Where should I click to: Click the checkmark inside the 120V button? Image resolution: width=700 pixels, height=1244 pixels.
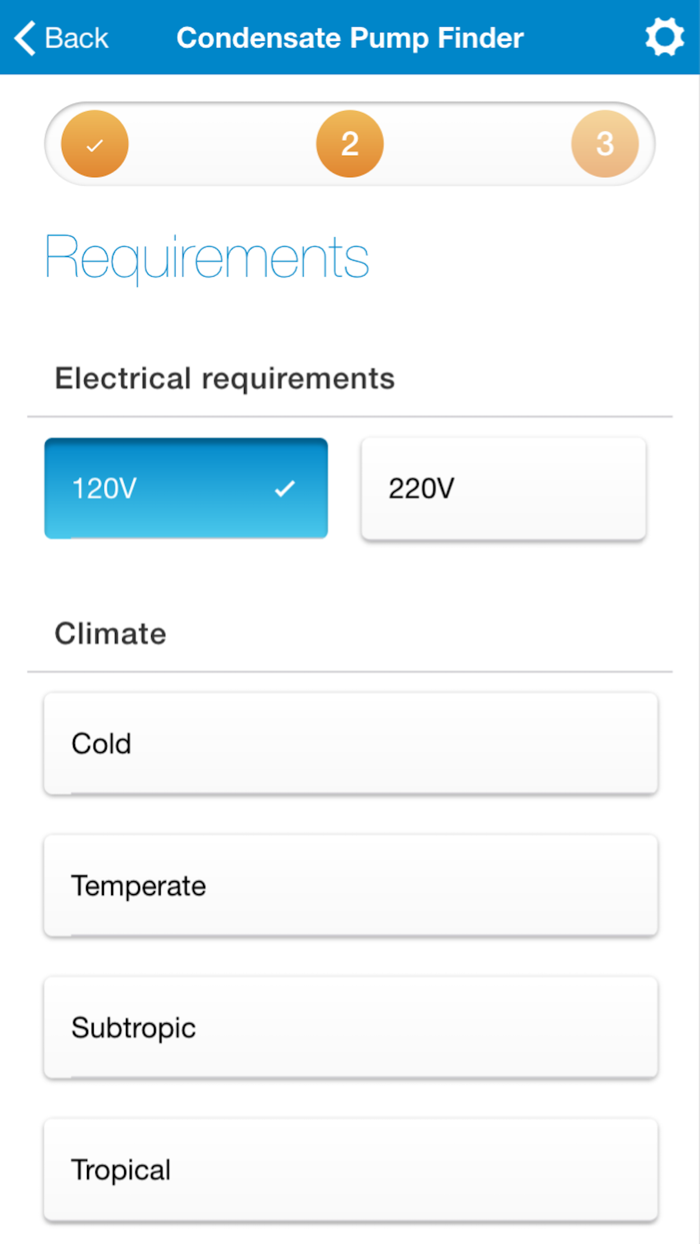(x=285, y=488)
